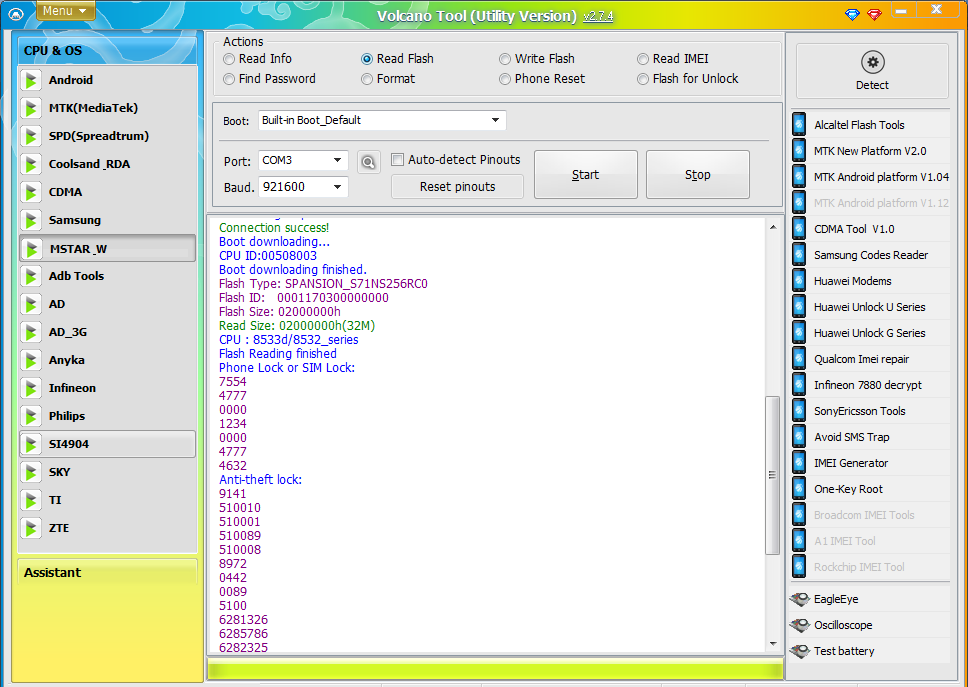This screenshot has height=687, width=968.
Task: Enable Auto-detect Pinouts checkbox
Action: click(398, 160)
